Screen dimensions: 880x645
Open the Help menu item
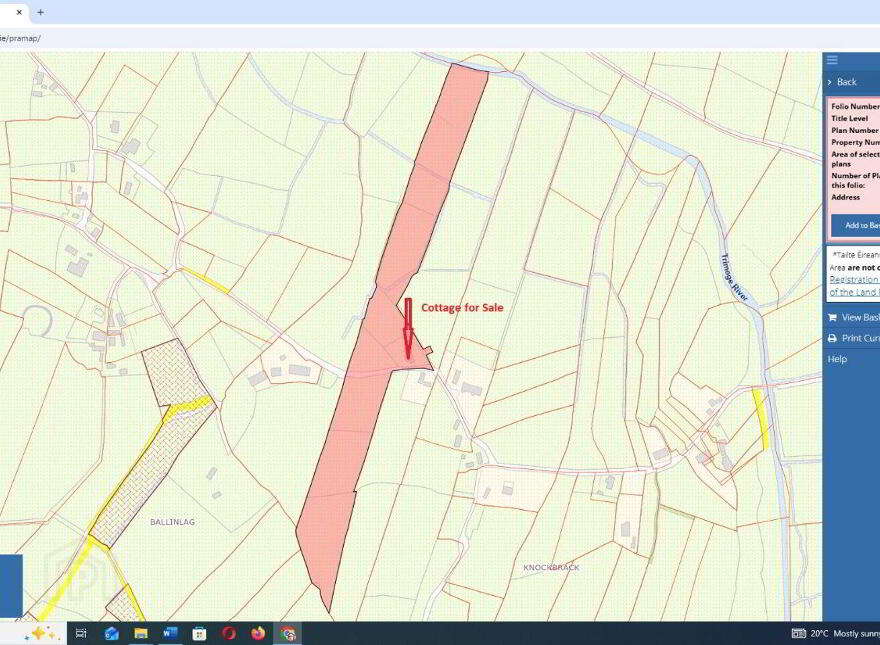tap(837, 359)
